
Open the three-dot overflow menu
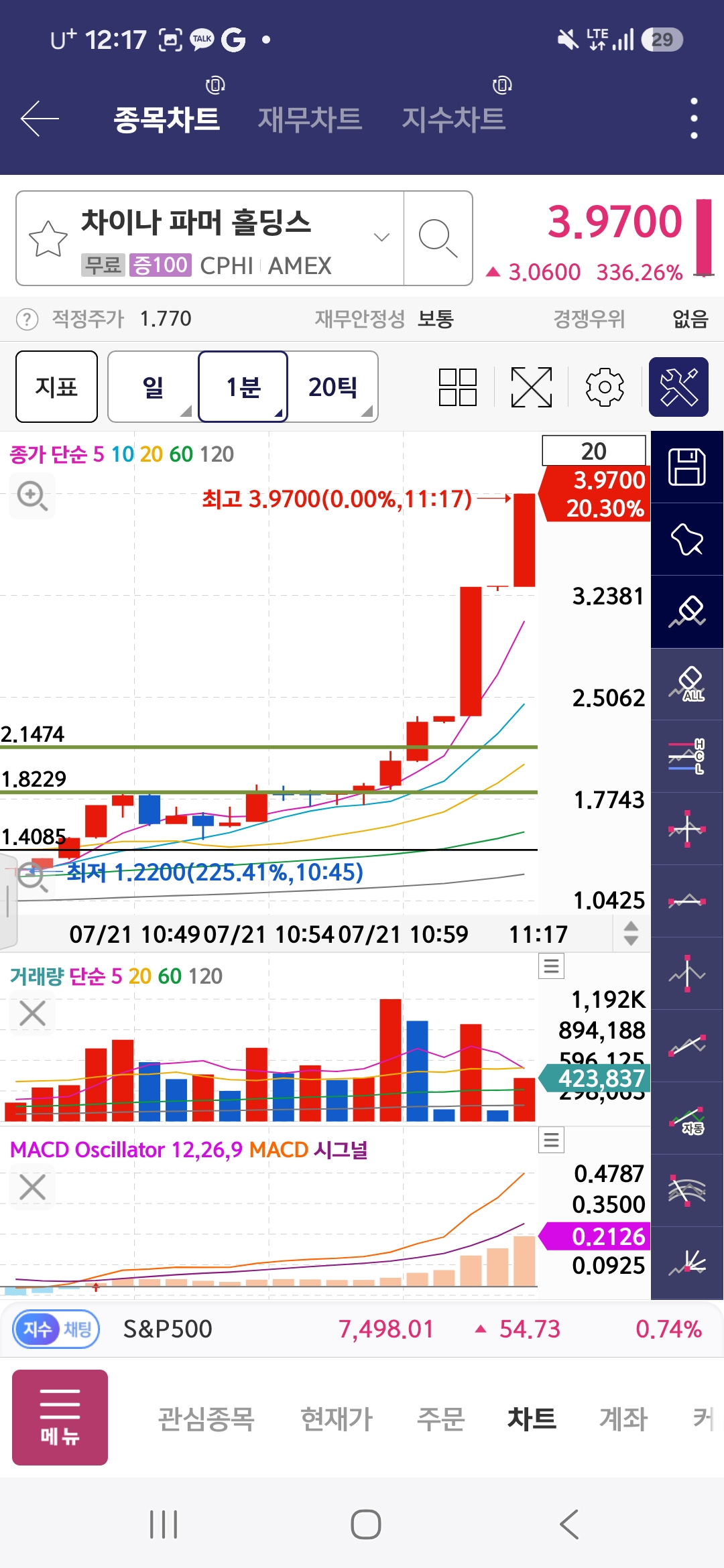[x=694, y=119]
